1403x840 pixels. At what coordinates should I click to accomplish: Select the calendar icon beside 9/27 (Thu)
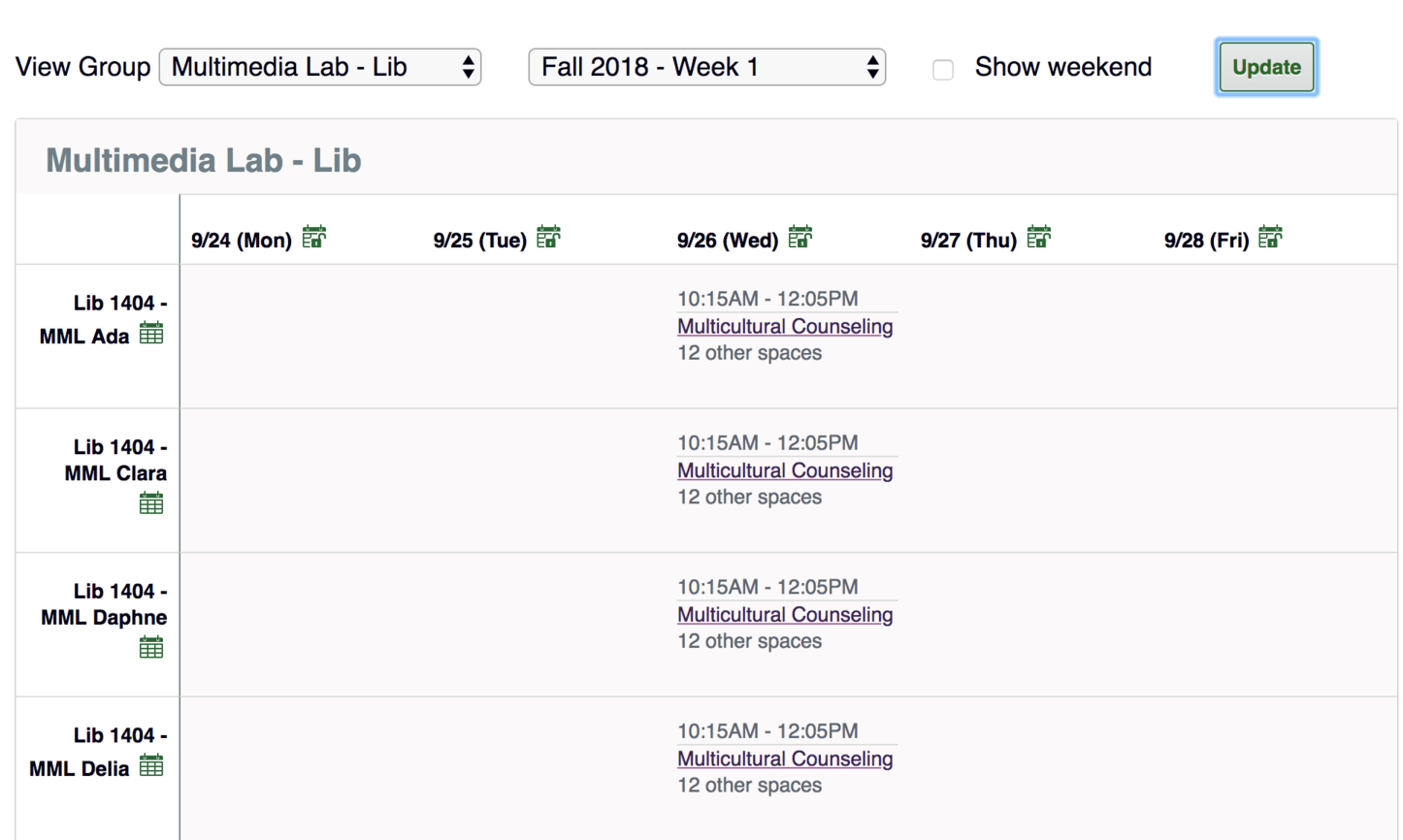click(x=1037, y=236)
